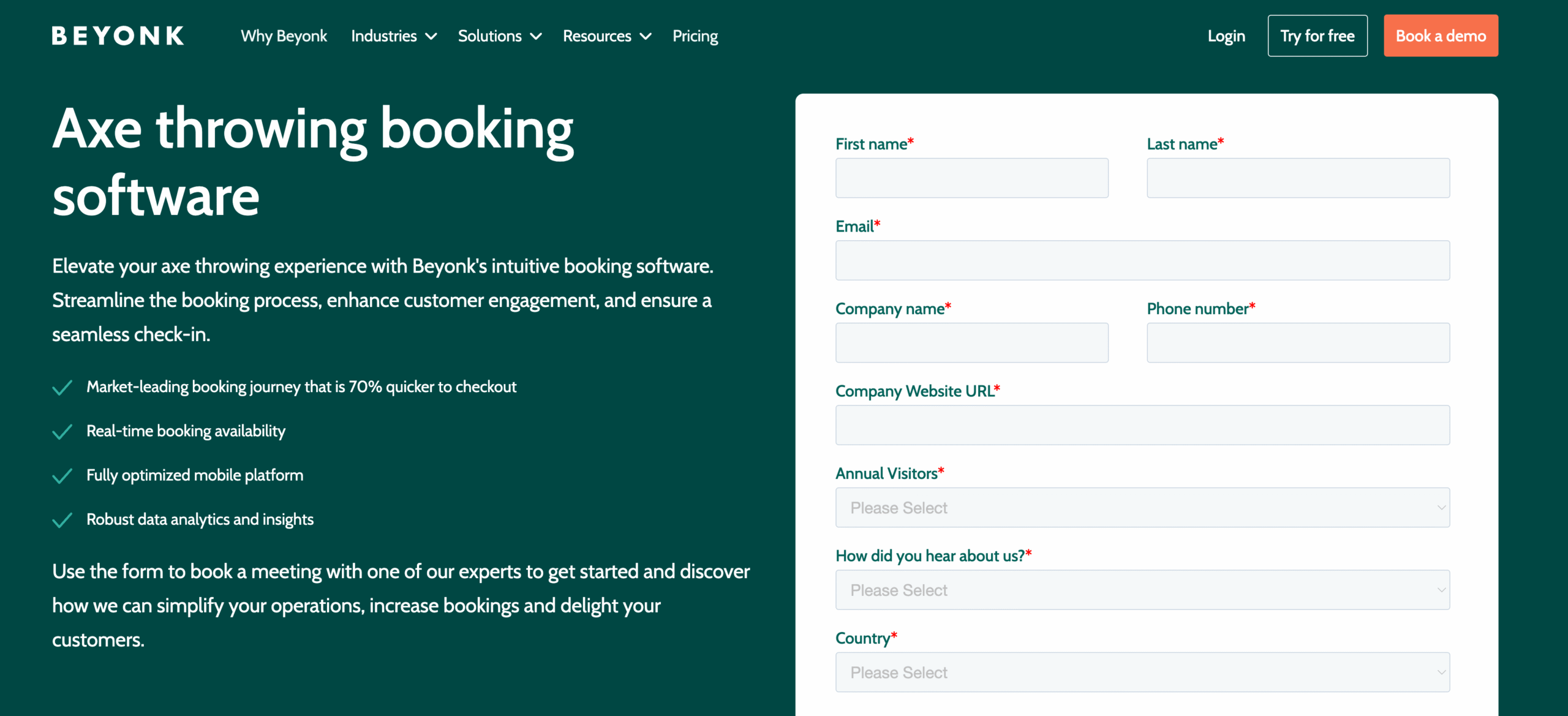
Task: Click the Company Website URL field
Action: coord(1142,424)
